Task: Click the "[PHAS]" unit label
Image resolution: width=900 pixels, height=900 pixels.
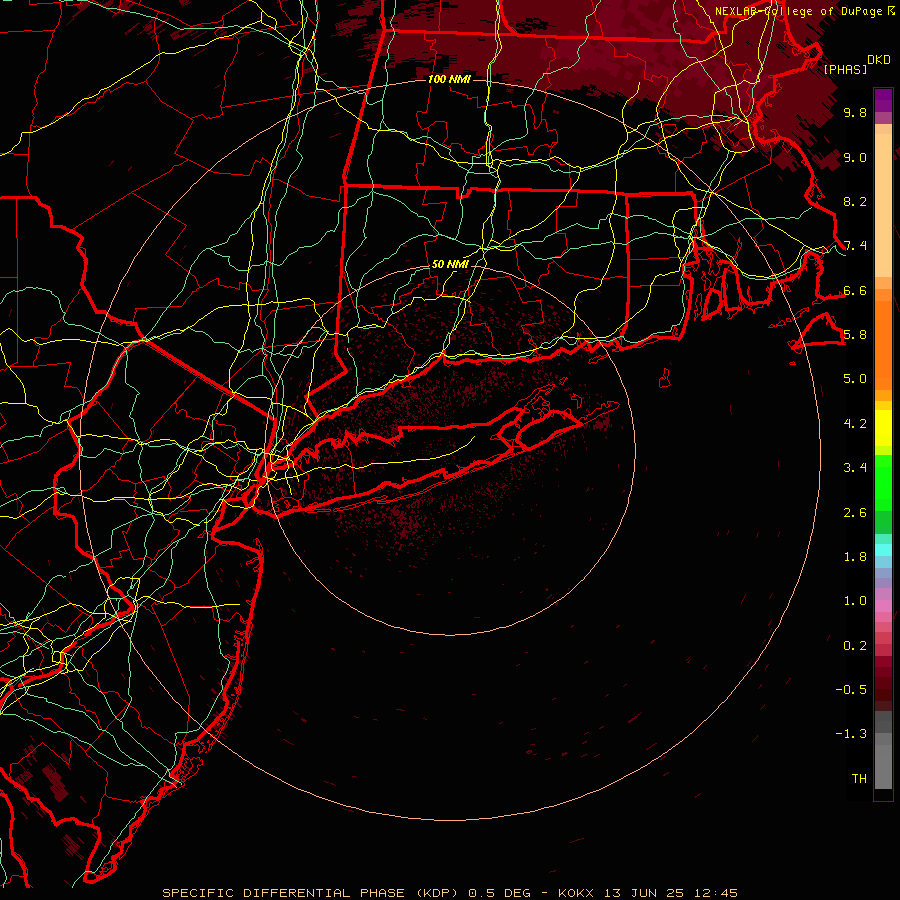Action: [845, 69]
